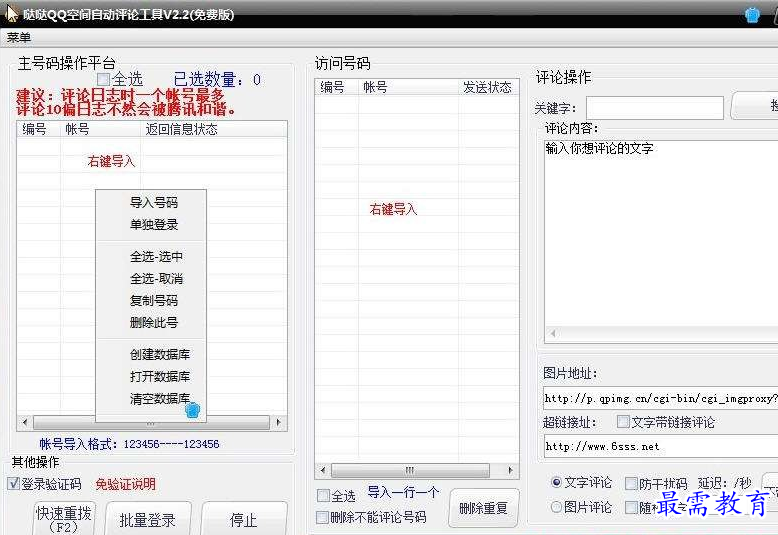Click the 删除重复 button
Image resolution: width=778 pixels, height=535 pixels.
pyautogui.click(x=483, y=508)
